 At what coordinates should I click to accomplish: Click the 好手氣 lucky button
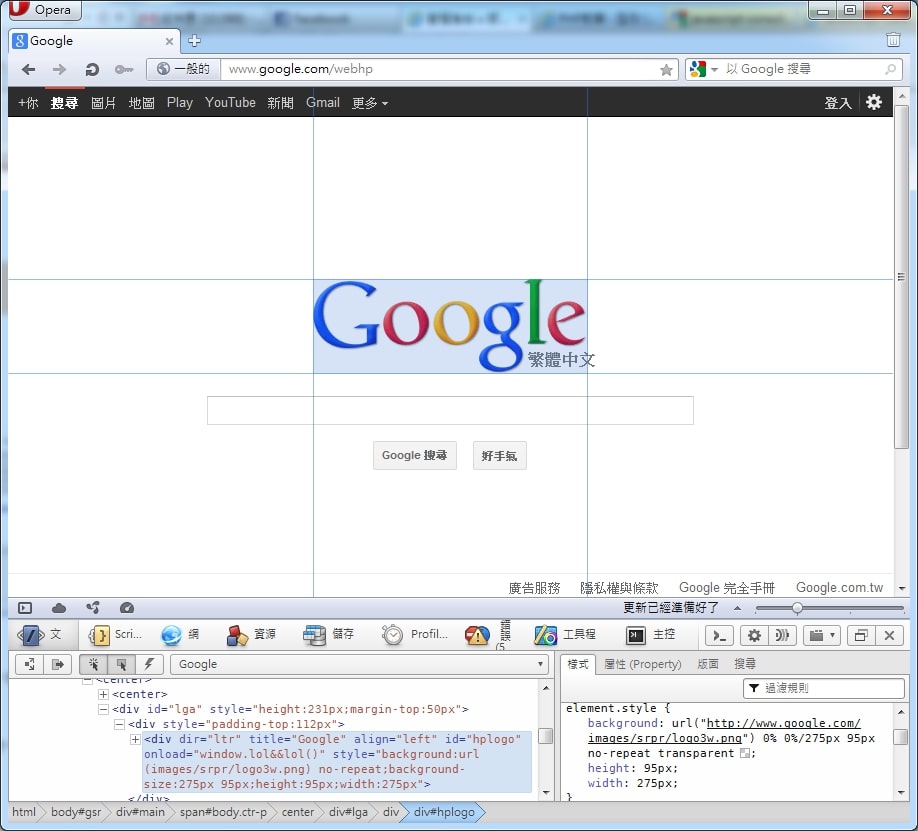499,456
